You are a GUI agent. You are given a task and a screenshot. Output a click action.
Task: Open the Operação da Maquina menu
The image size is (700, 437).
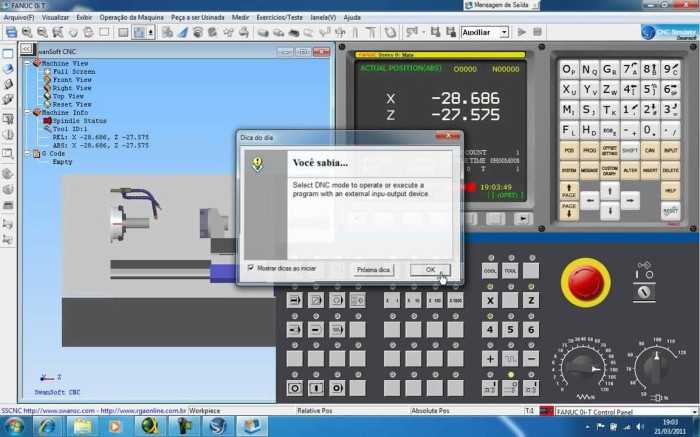click(x=131, y=17)
